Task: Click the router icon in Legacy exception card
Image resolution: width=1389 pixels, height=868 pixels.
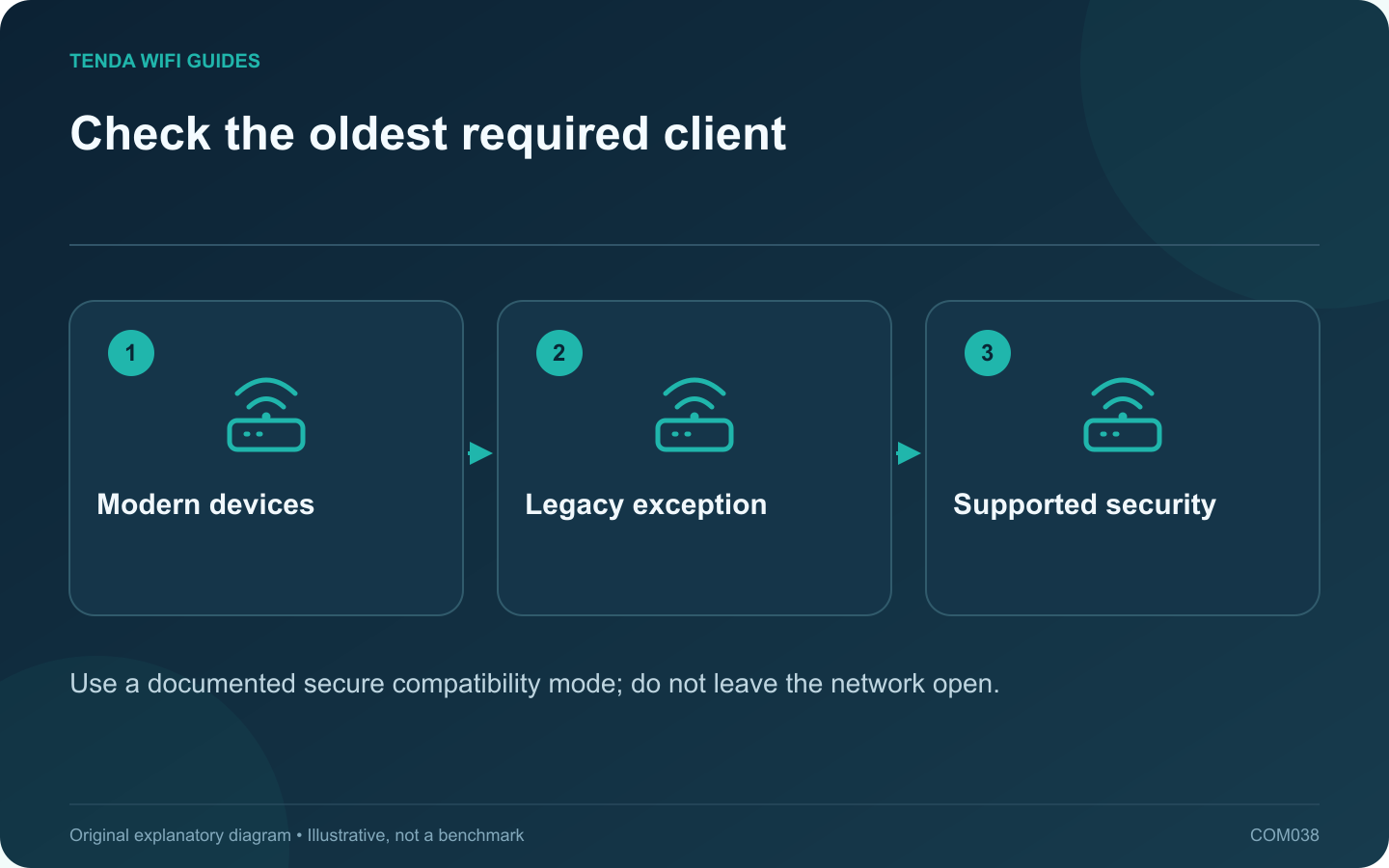Action: pos(694,415)
